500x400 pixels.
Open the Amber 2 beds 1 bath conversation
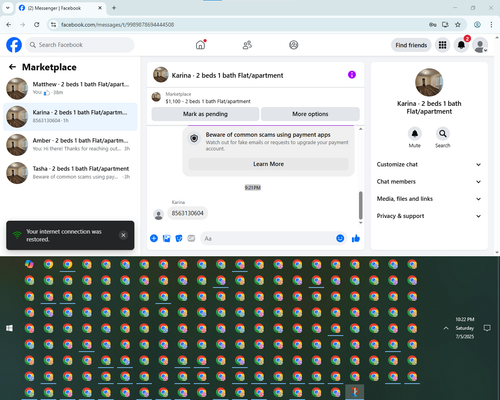click(x=70, y=145)
